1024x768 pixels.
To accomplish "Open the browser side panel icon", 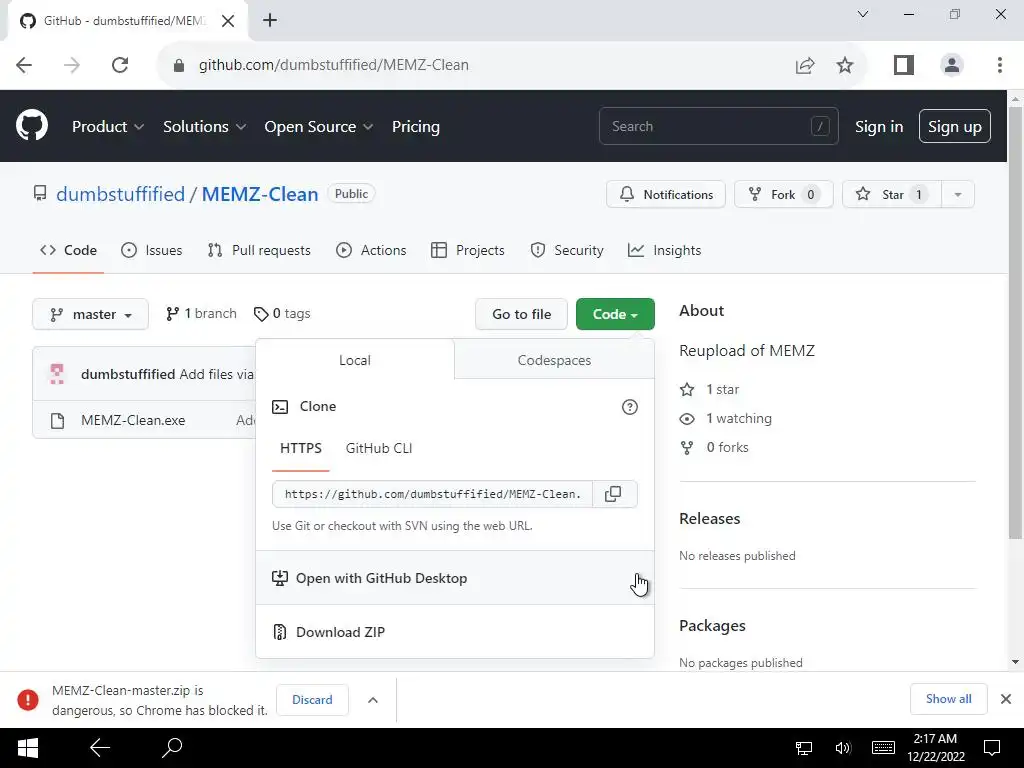I will (x=904, y=65).
